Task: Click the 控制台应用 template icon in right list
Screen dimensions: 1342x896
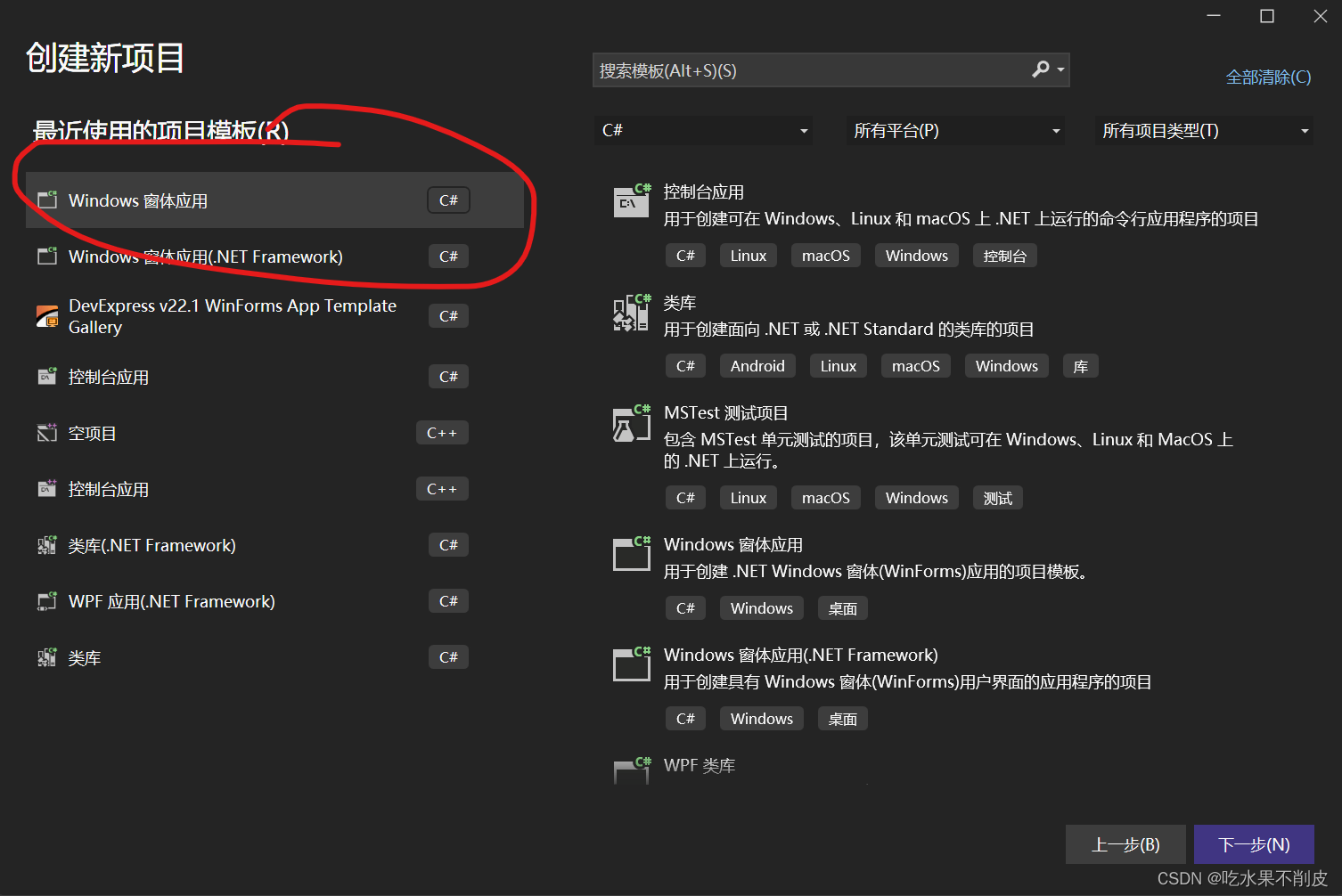Action: [632, 200]
